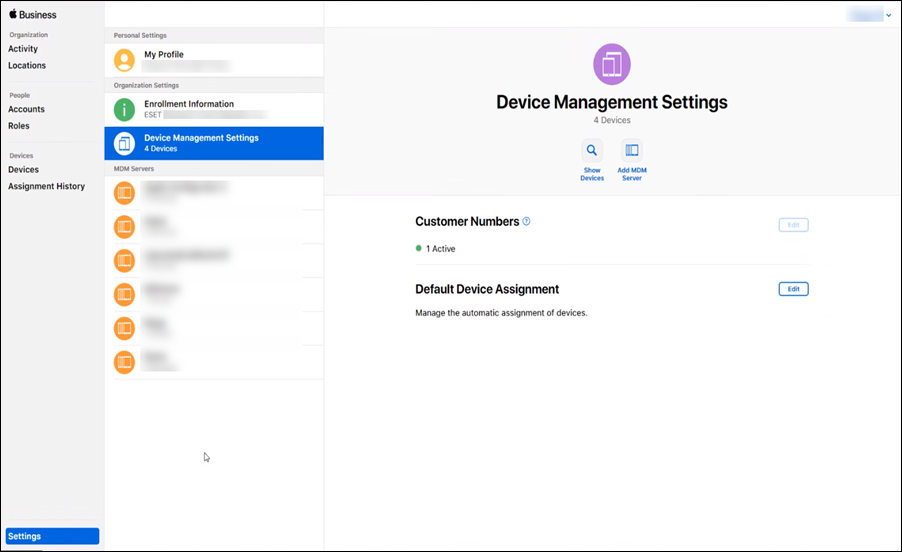The height and width of the screenshot is (552, 902).
Task: Click the Show Devices magnifier icon
Action: click(x=592, y=151)
